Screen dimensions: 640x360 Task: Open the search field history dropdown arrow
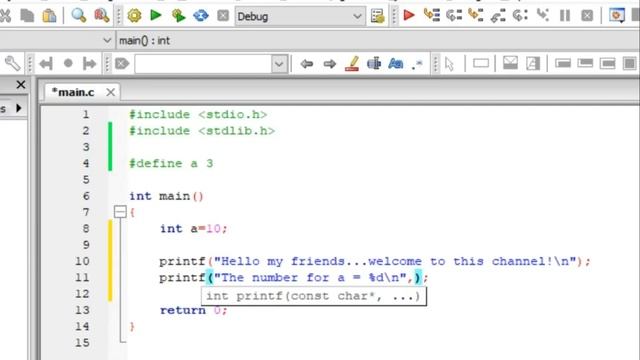(x=279, y=64)
